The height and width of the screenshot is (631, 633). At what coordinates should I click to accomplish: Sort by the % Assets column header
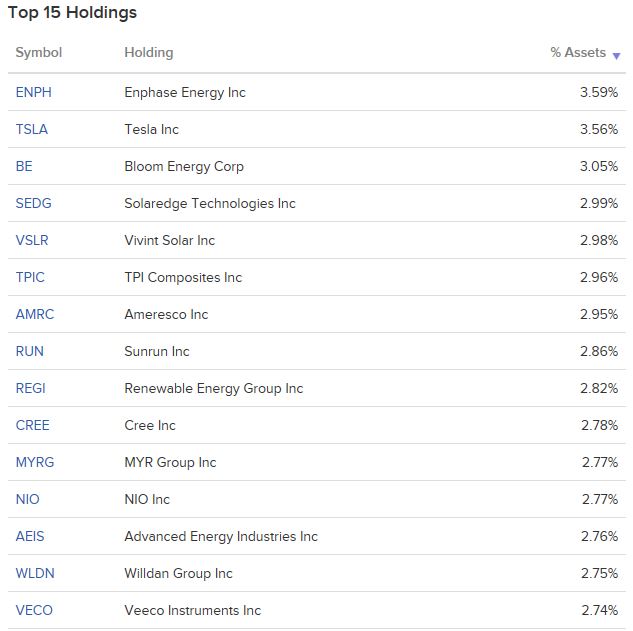coord(578,52)
